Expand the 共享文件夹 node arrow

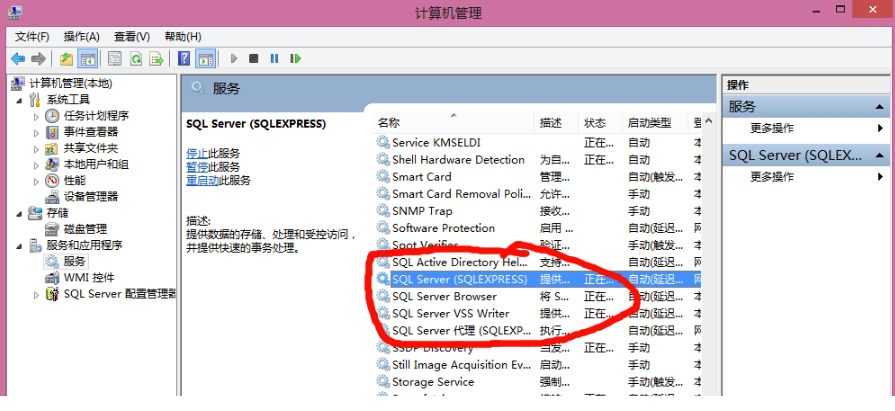tap(37, 149)
